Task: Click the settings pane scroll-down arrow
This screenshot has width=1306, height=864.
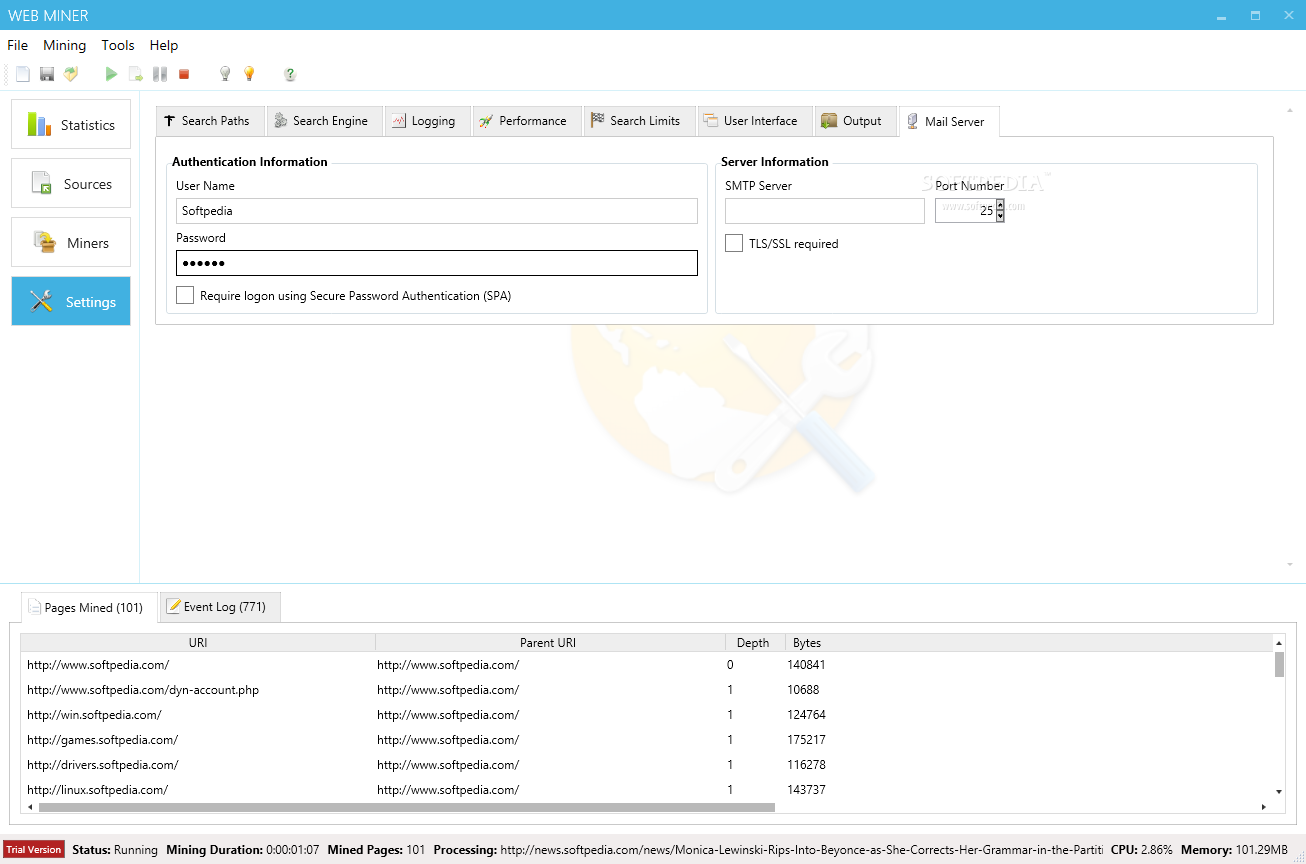Action: (x=1289, y=565)
